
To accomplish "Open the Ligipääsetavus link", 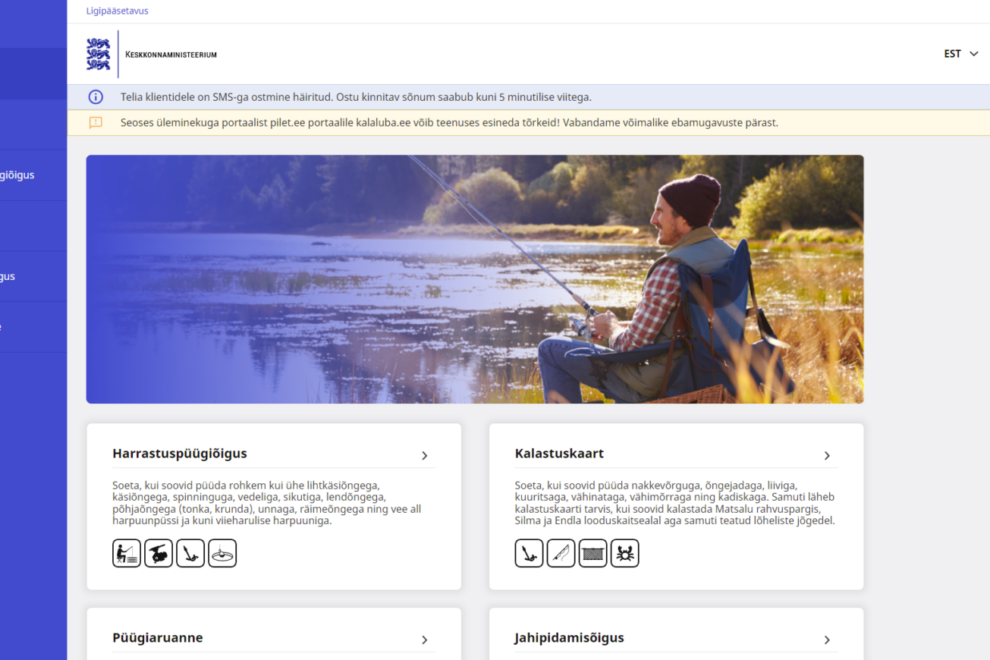I will [117, 11].
